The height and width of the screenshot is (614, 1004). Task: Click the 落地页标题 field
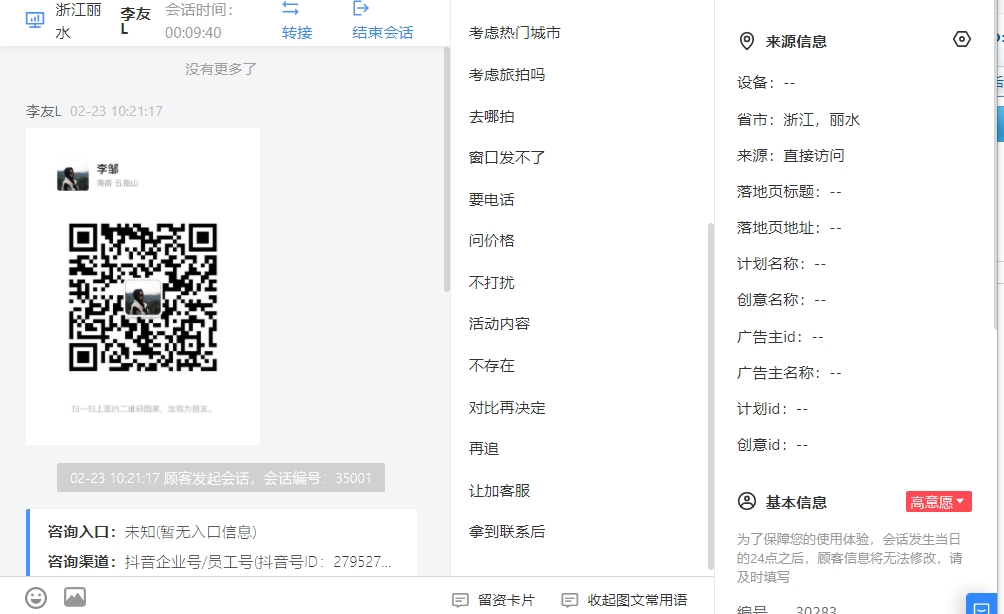tap(789, 192)
